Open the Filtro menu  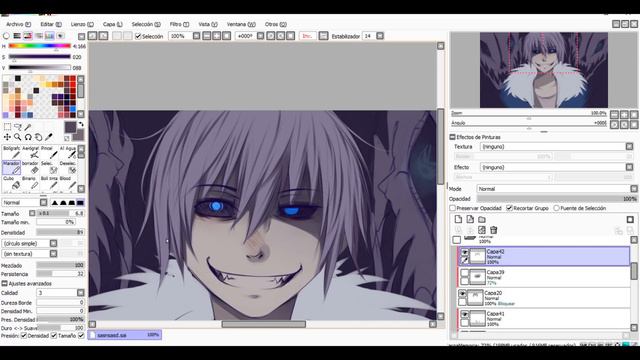(x=179, y=24)
